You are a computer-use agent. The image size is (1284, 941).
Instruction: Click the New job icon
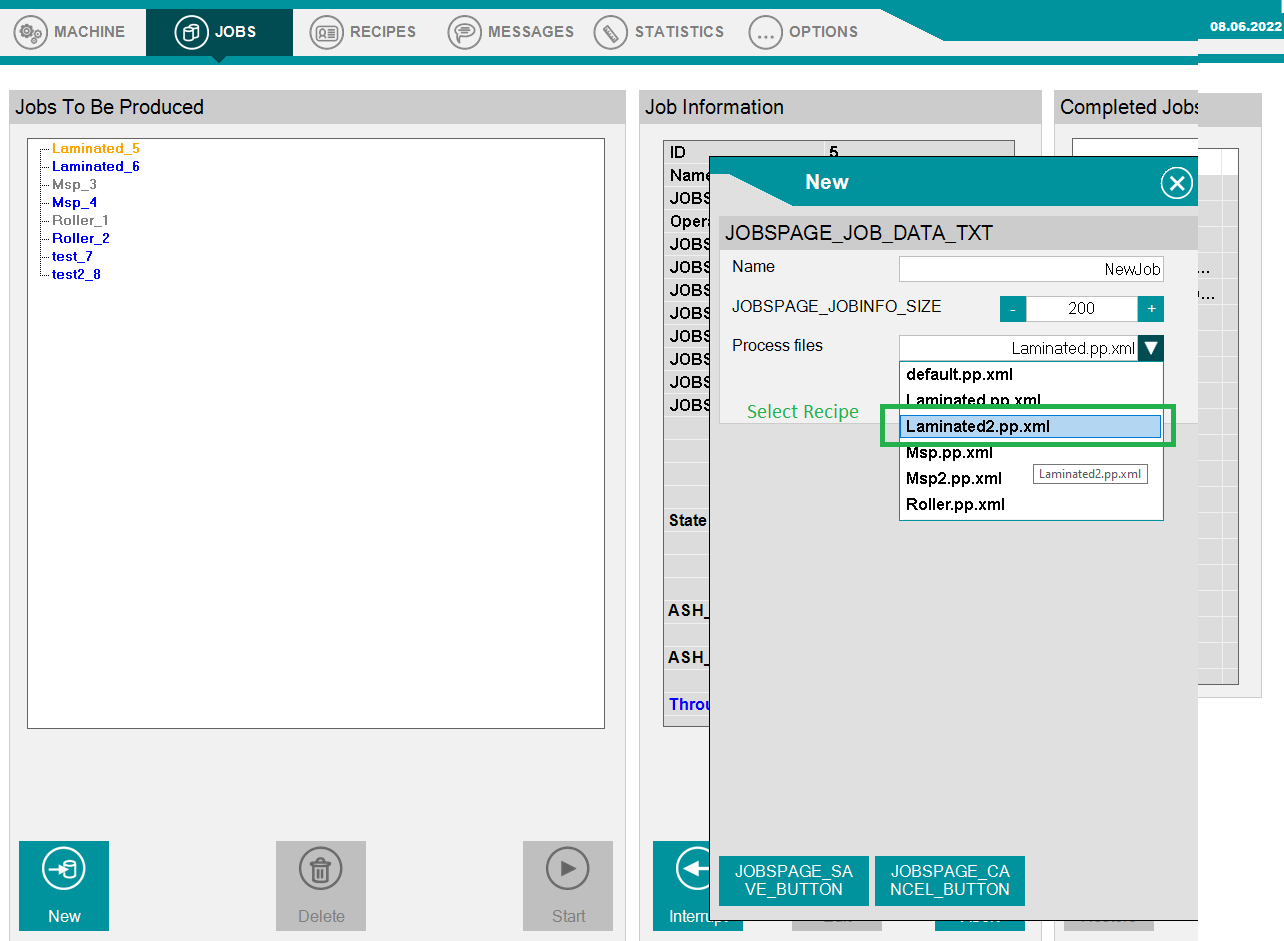pyautogui.click(x=63, y=868)
